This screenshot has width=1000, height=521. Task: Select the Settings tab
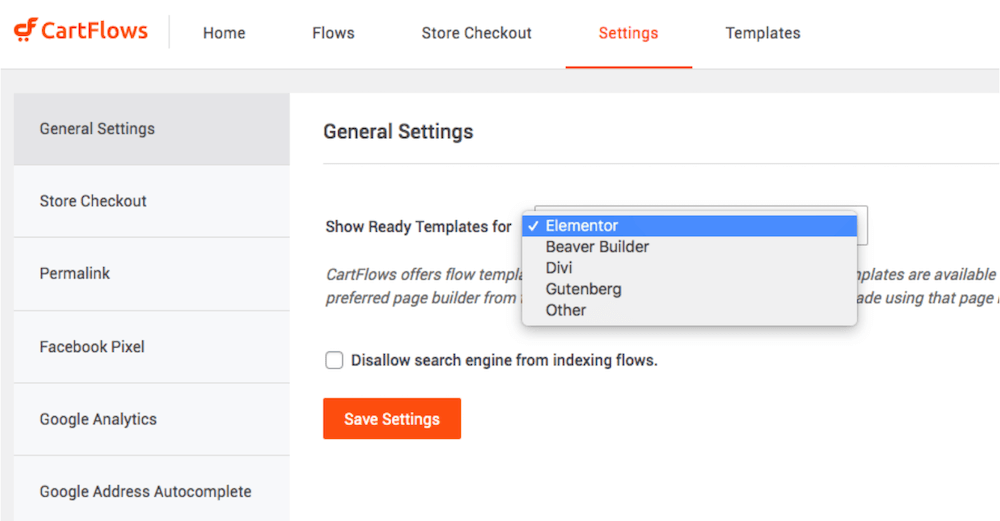click(x=628, y=33)
